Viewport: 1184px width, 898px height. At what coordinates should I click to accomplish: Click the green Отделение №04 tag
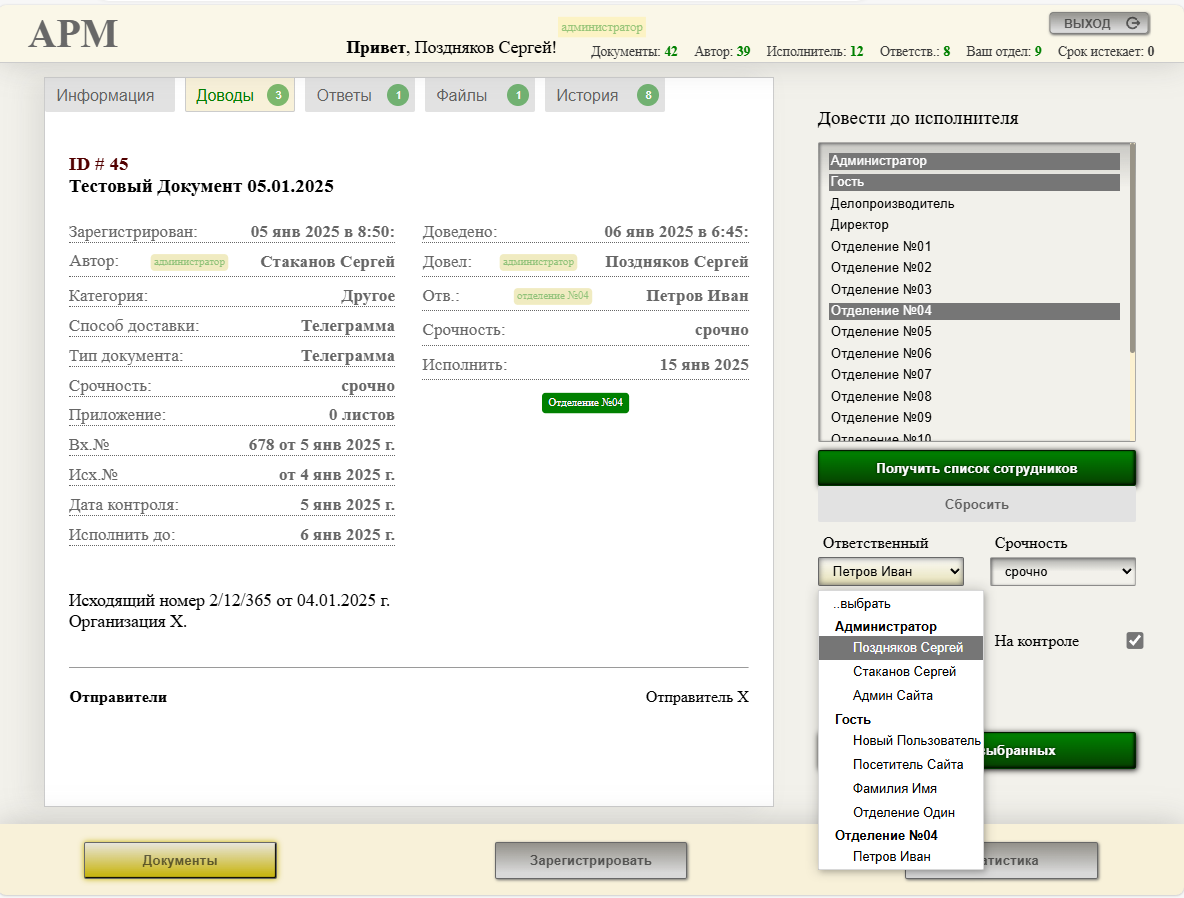(585, 403)
